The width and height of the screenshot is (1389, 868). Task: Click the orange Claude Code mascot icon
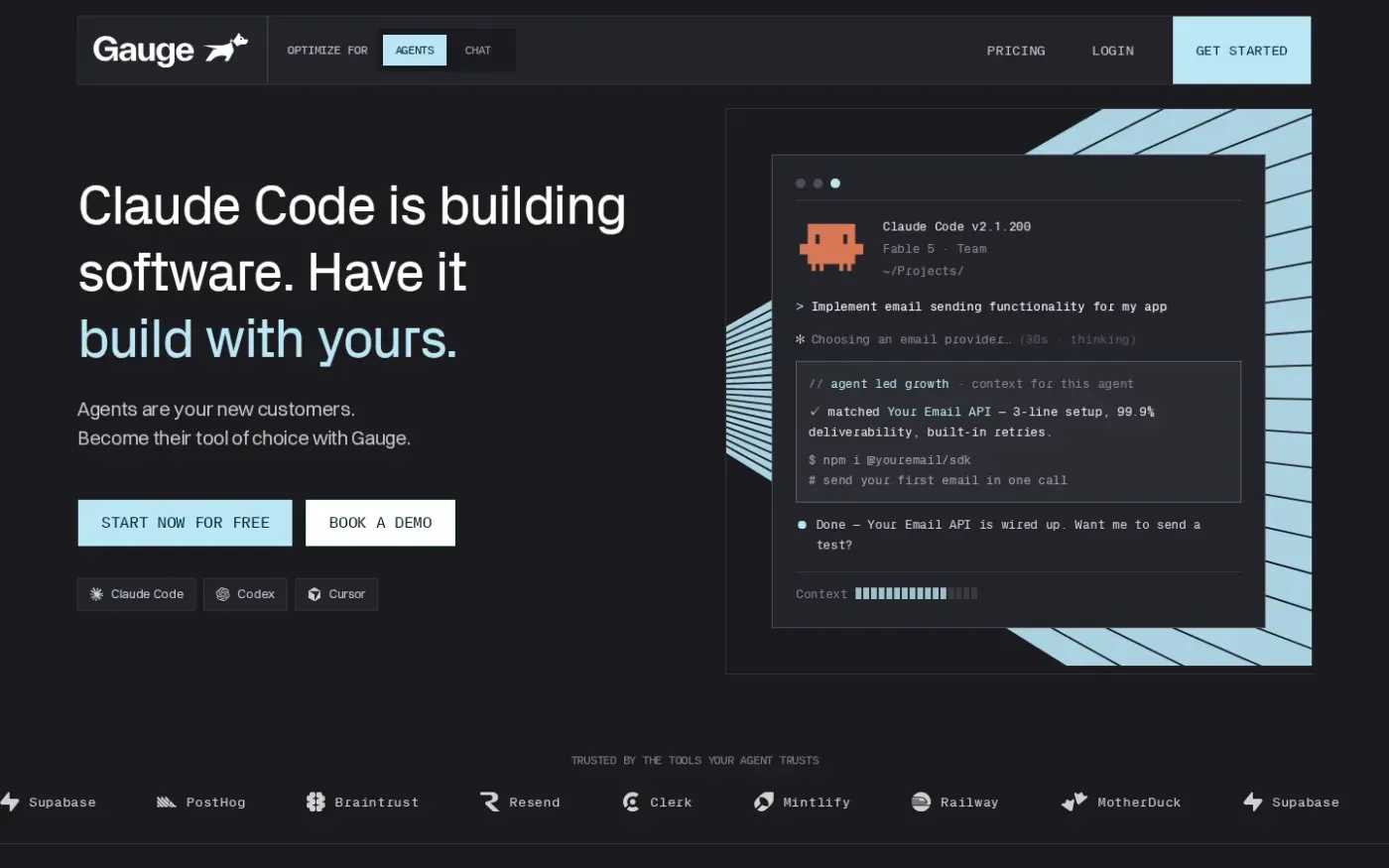click(x=831, y=247)
